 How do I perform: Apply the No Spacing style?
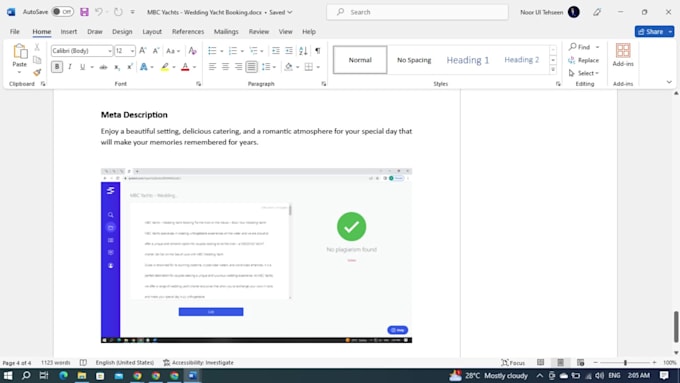414,60
